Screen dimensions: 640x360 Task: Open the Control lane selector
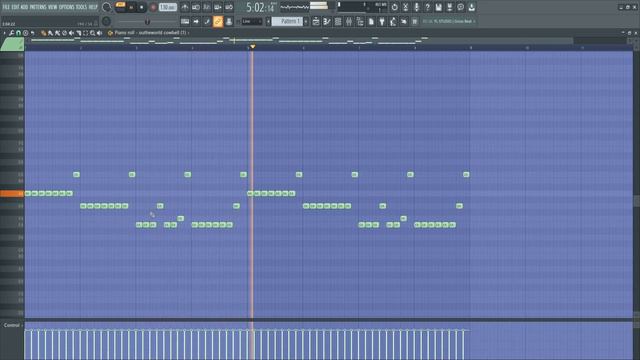click(12, 325)
